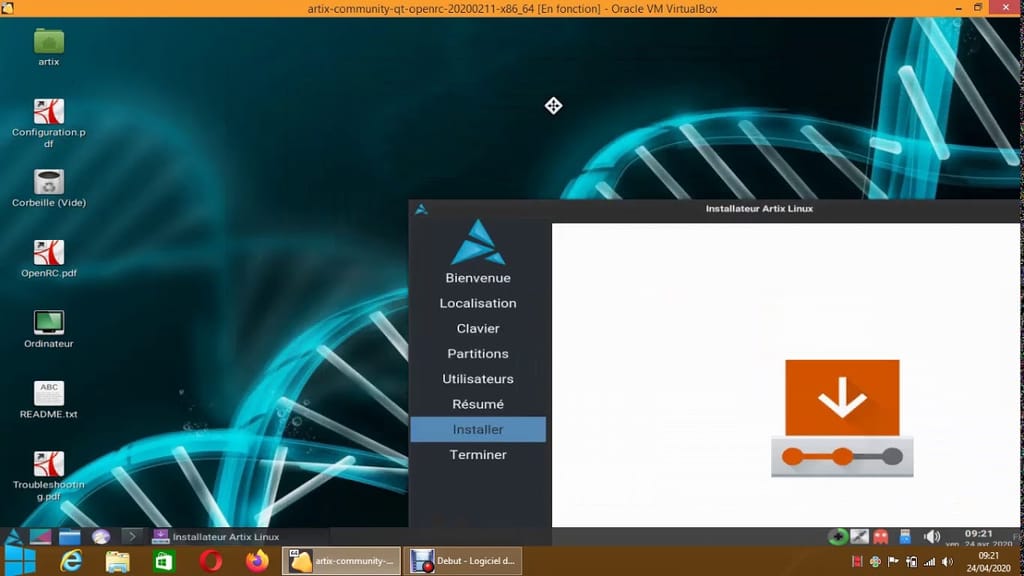1024x576 pixels.
Task: Open Configuration.pdf desktop icon
Action: (x=48, y=123)
